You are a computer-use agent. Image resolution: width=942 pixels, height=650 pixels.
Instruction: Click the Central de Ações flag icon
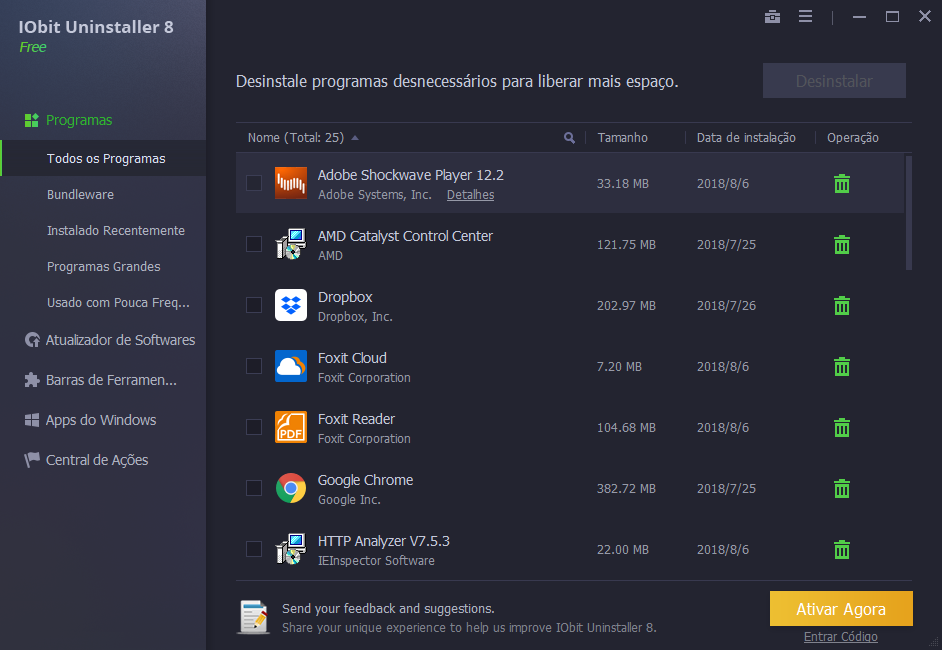[32, 460]
